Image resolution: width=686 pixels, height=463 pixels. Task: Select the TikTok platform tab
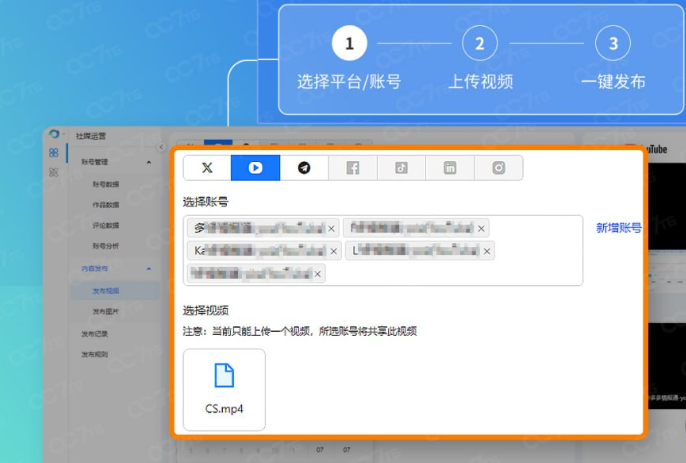pyautogui.click(x=401, y=168)
